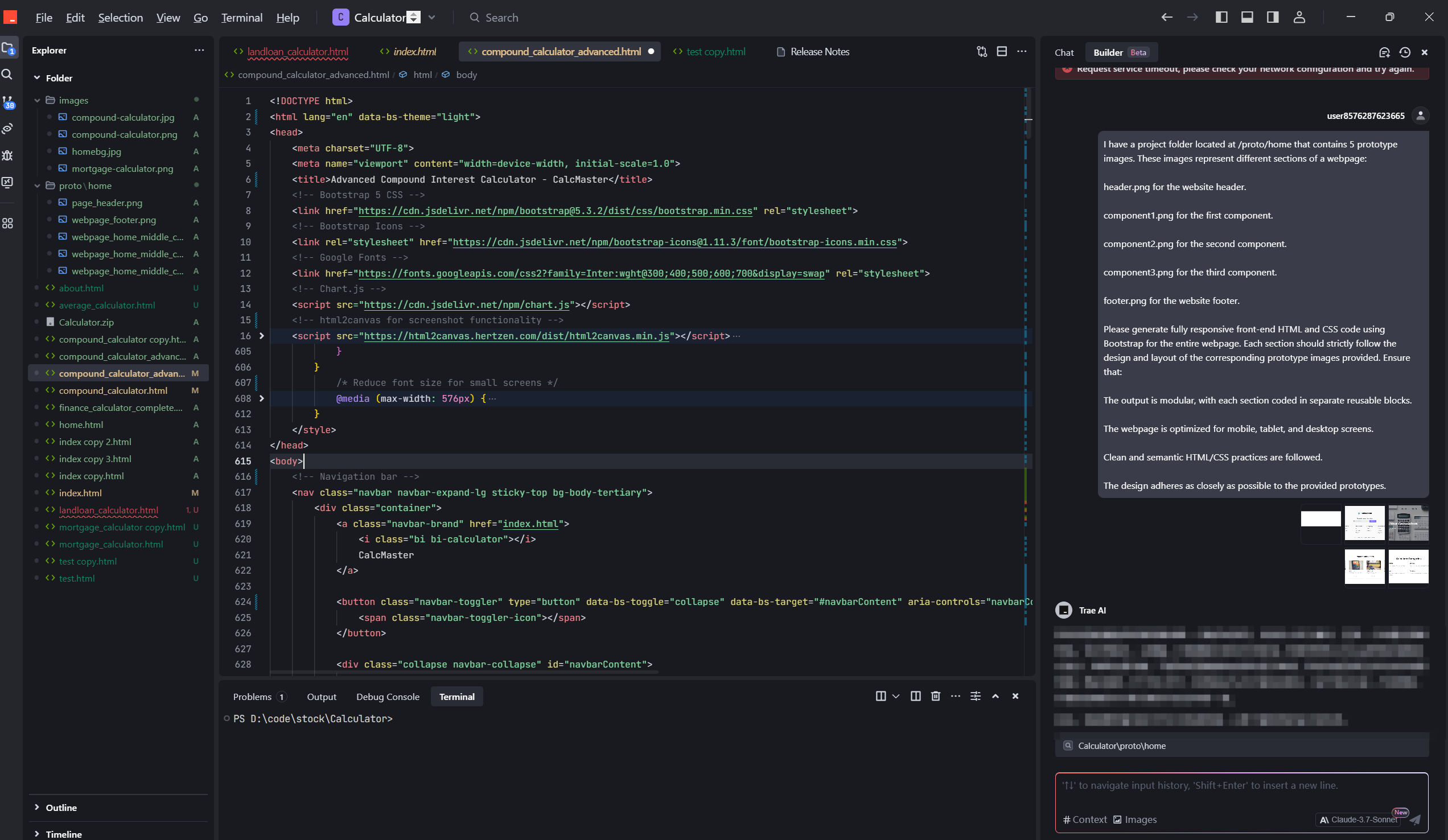Open the Calculator project dropdown arrow
This screenshot has width=1448, height=840.
tap(431, 17)
